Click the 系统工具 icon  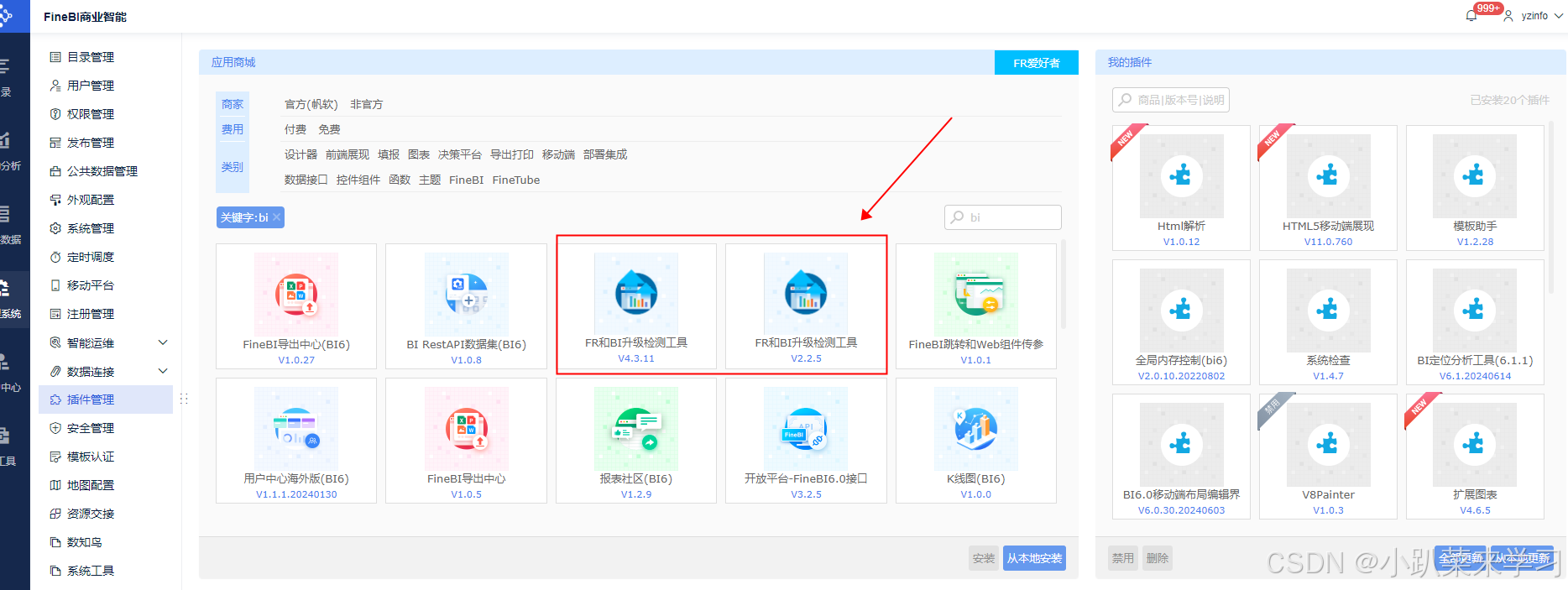click(x=55, y=571)
